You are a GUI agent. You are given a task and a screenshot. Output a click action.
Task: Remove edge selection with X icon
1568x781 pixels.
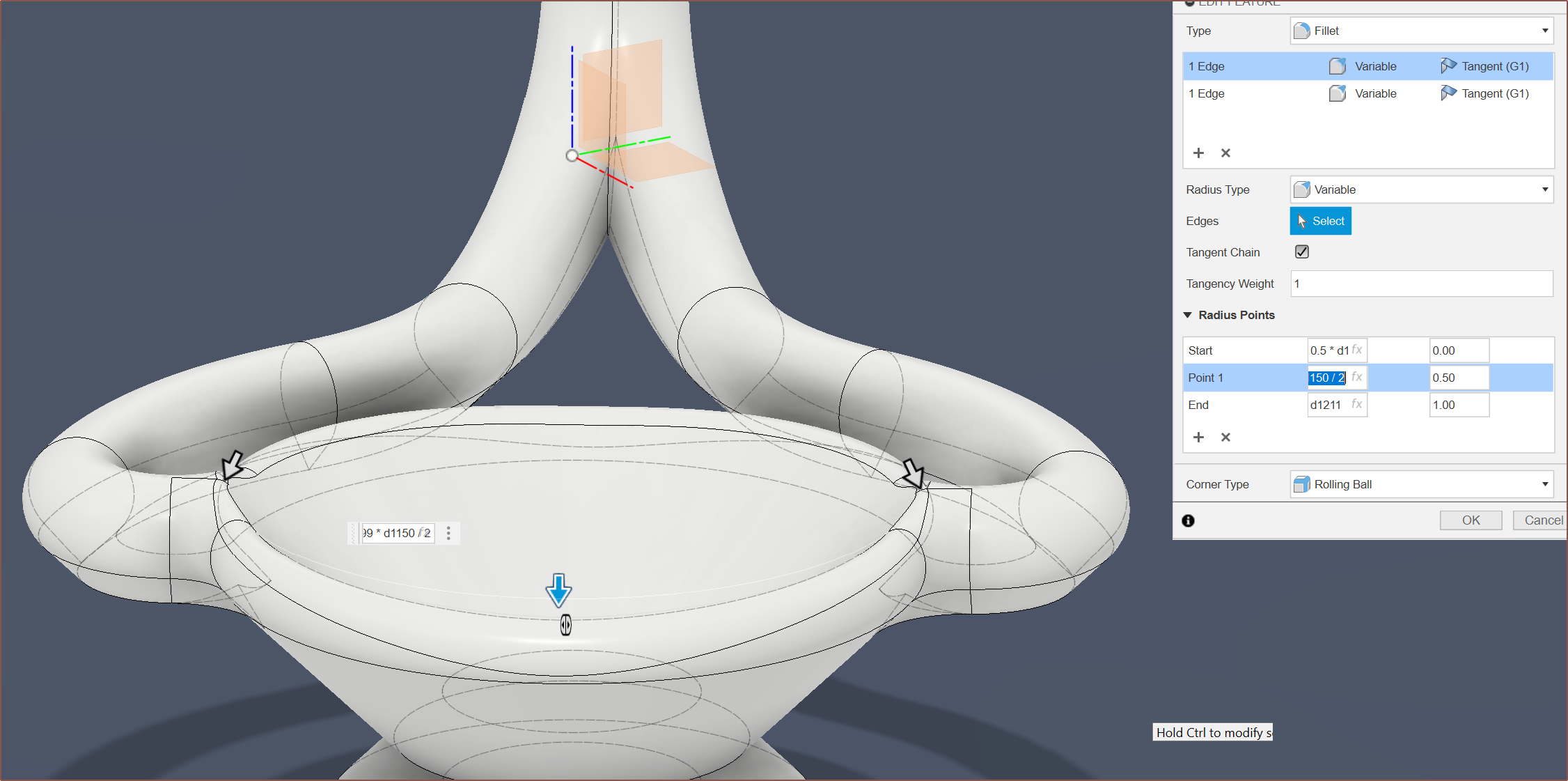tap(1225, 153)
